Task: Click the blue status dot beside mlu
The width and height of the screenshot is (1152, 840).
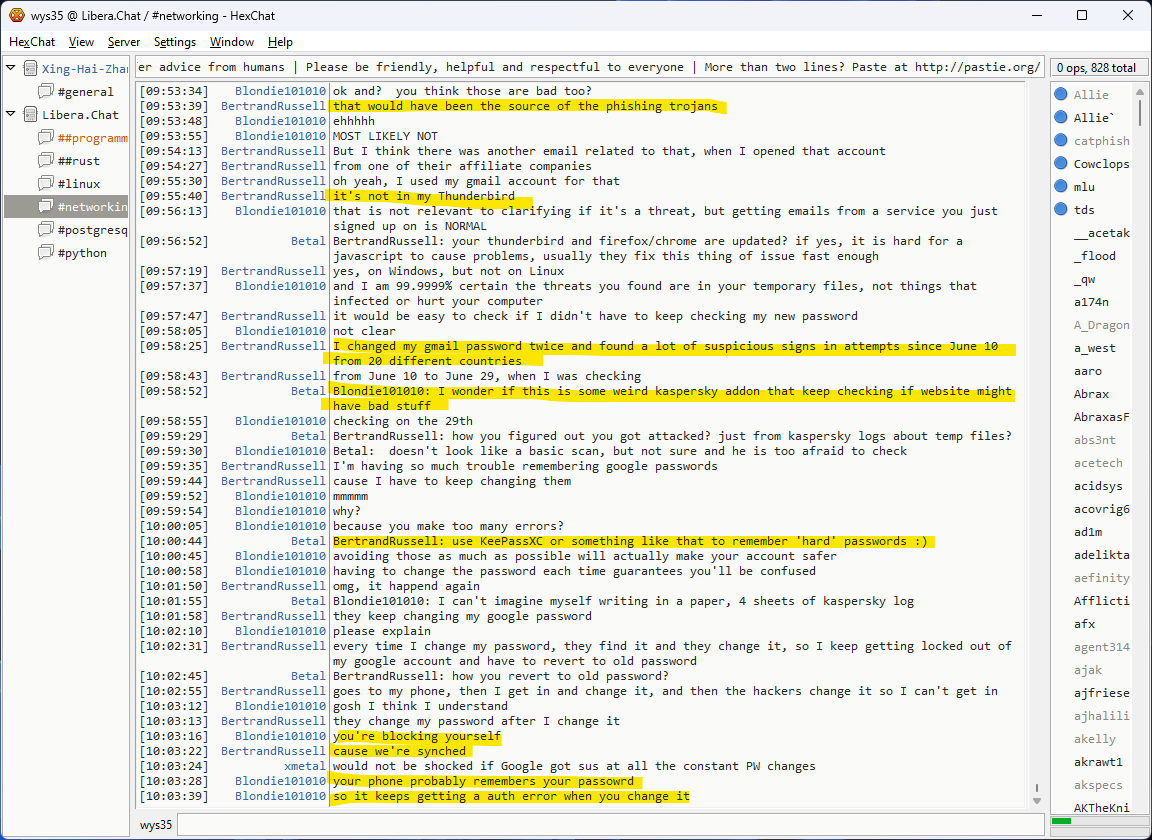Action: (1060, 187)
